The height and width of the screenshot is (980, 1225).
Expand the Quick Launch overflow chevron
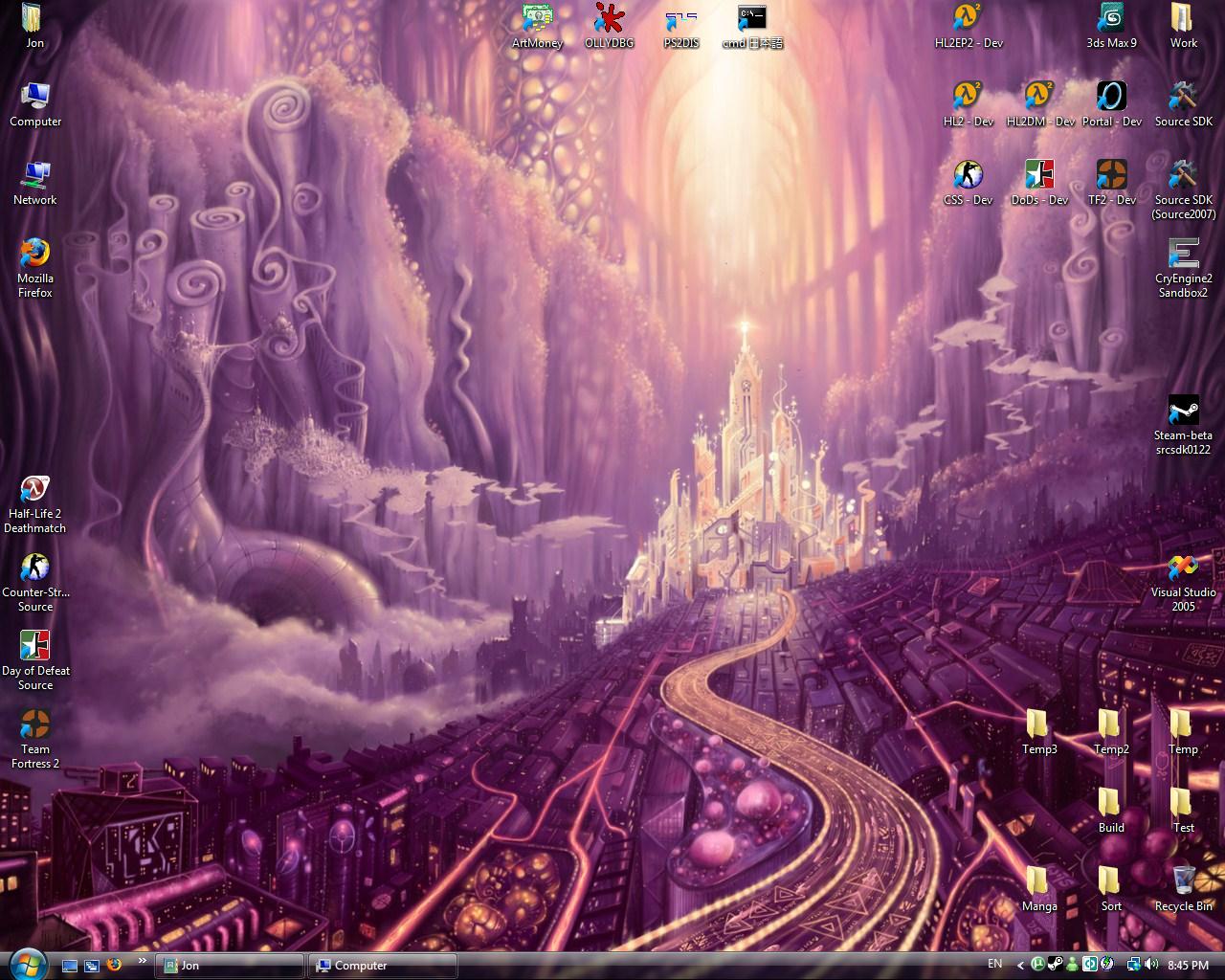coord(143,961)
